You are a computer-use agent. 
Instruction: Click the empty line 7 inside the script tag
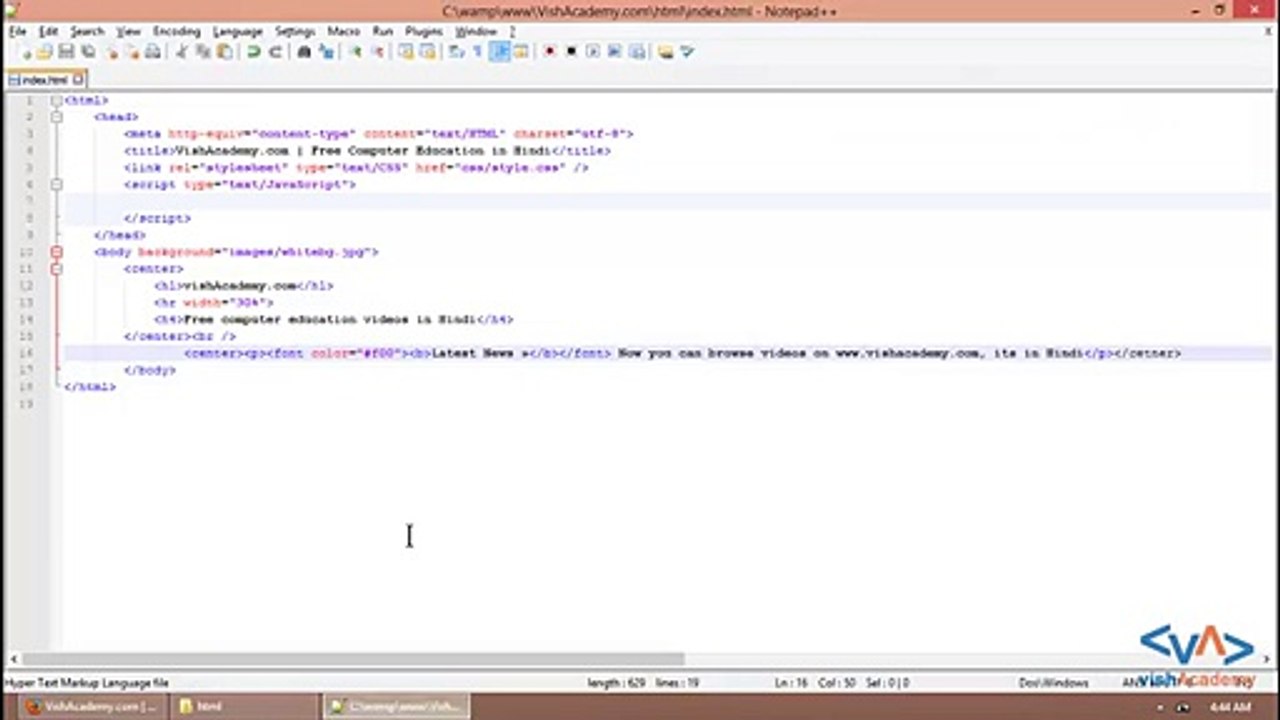pos(668,201)
